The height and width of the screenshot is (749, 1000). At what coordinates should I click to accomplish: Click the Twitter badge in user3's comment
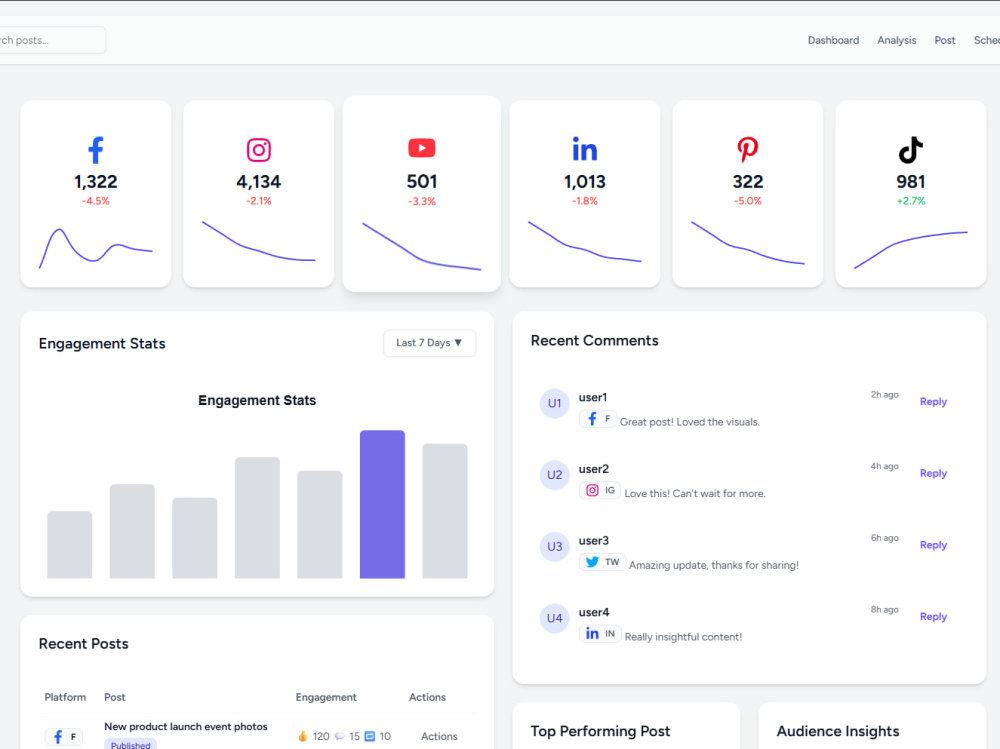click(x=602, y=562)
